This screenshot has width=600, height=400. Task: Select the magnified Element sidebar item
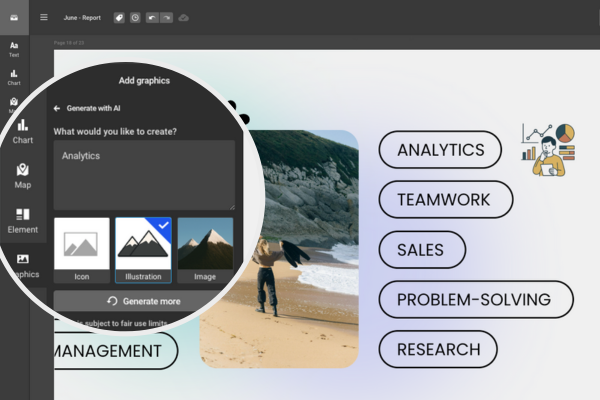point(23,221)
